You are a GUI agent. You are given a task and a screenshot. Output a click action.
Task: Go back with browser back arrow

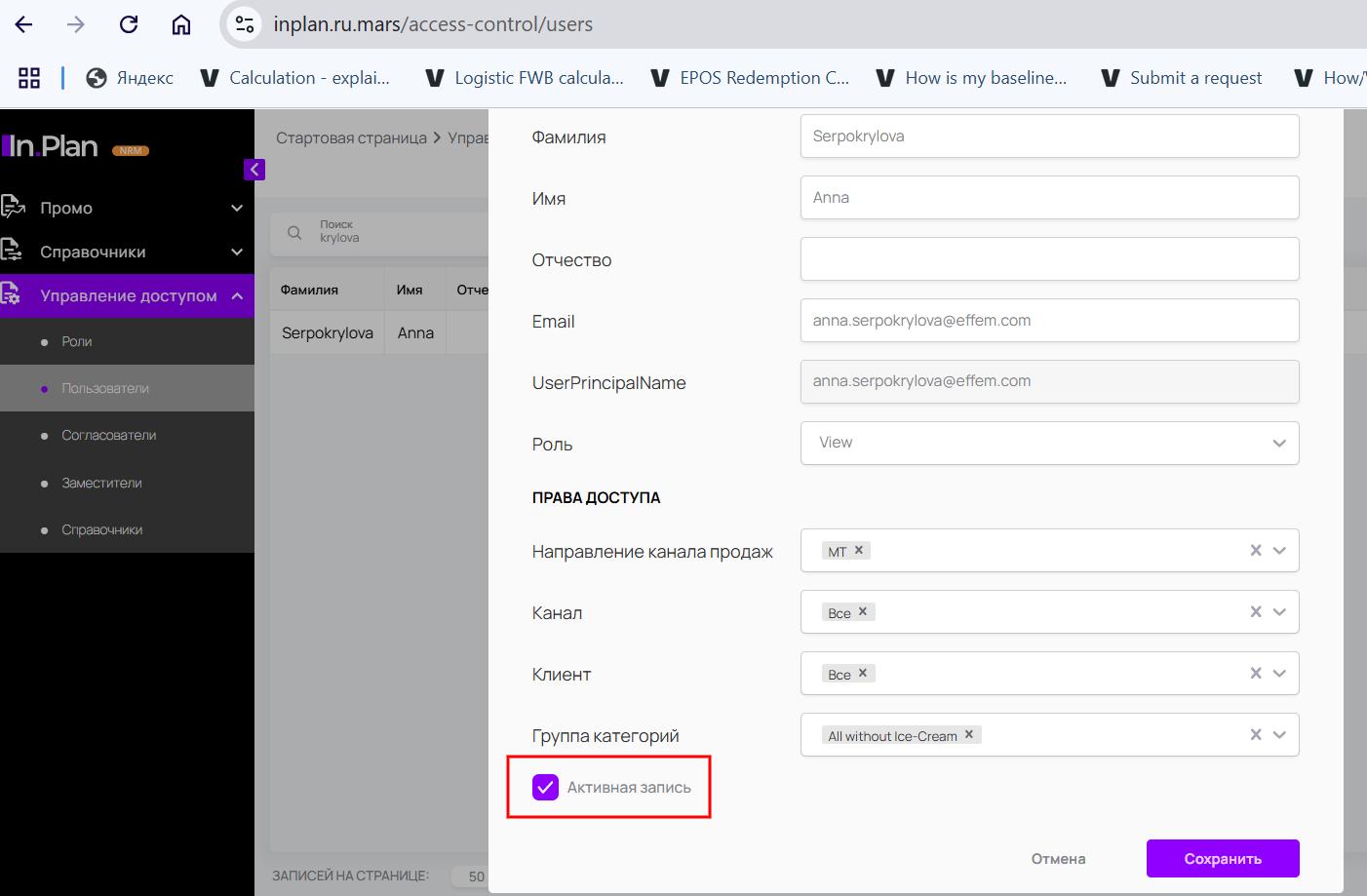pyautogui.click(x=24, y=24)
